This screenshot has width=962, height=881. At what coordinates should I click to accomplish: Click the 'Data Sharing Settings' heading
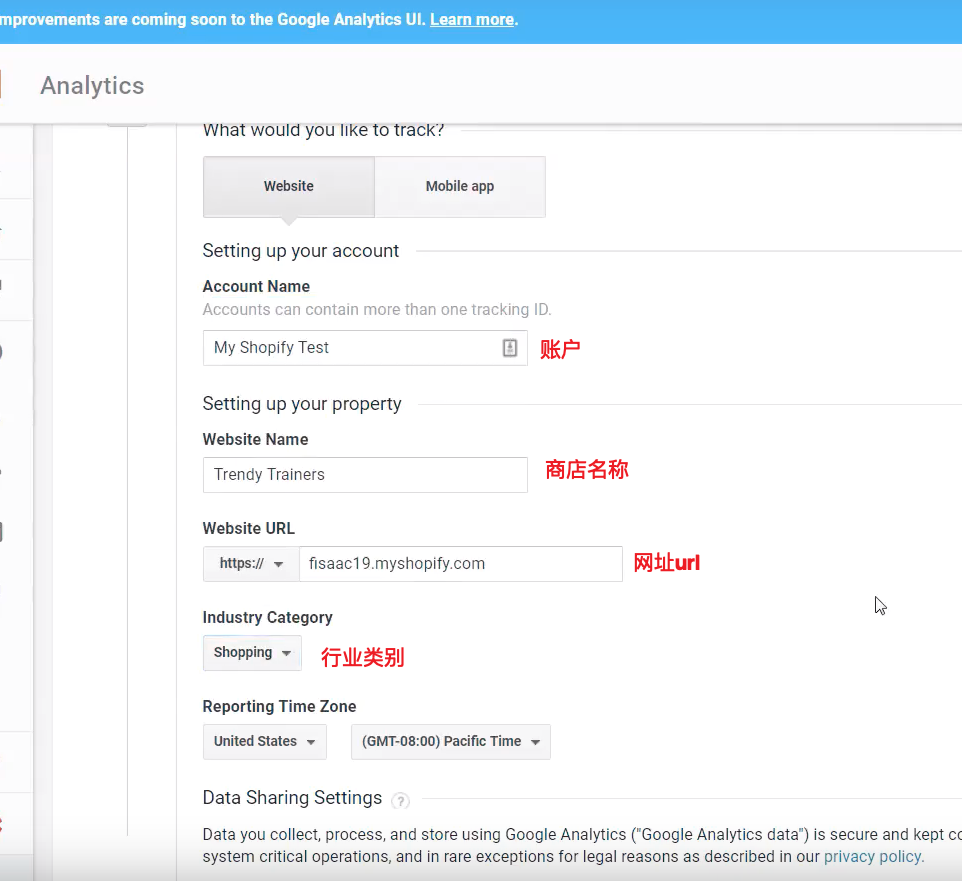click(292, 798)
